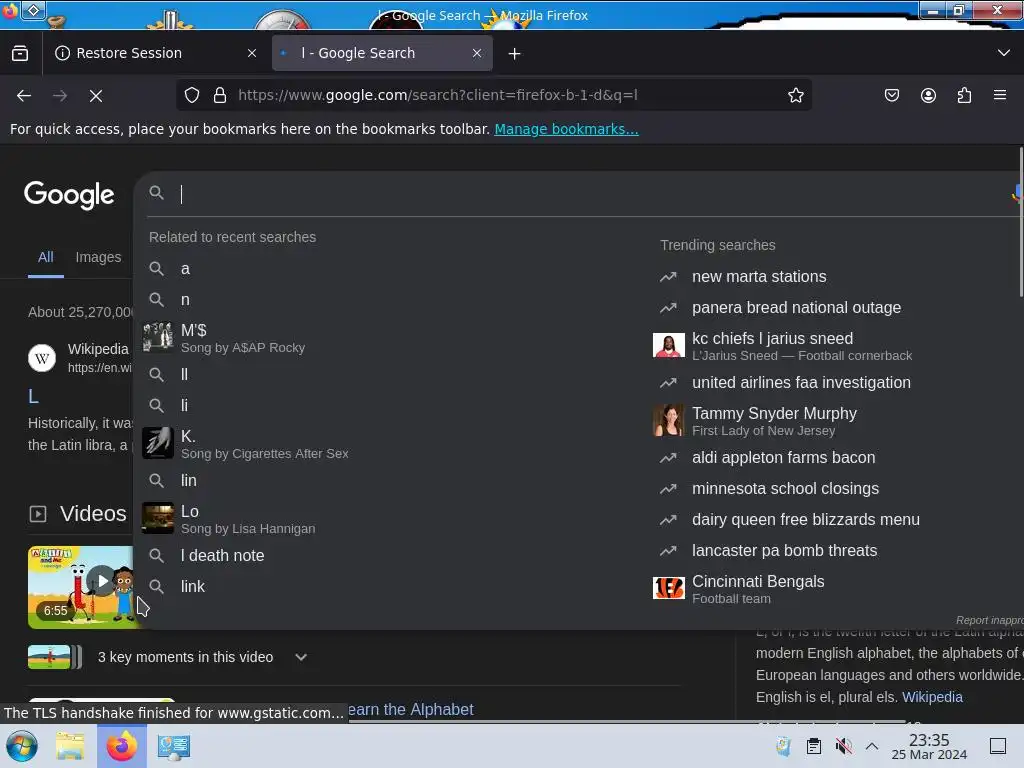Click Report inappropriate predictions link
Screen dimensions: 1024x768
(989, 620)
